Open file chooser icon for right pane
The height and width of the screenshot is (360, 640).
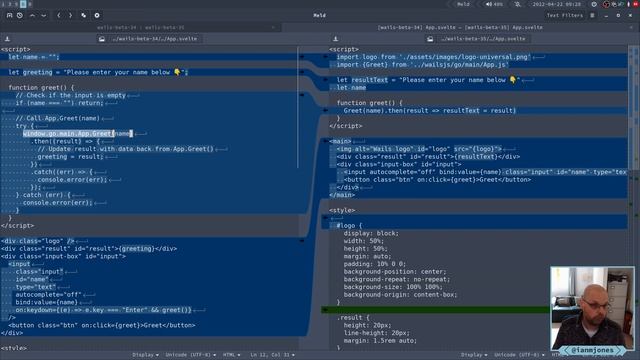pyautogui.click(x=430, y=39)
